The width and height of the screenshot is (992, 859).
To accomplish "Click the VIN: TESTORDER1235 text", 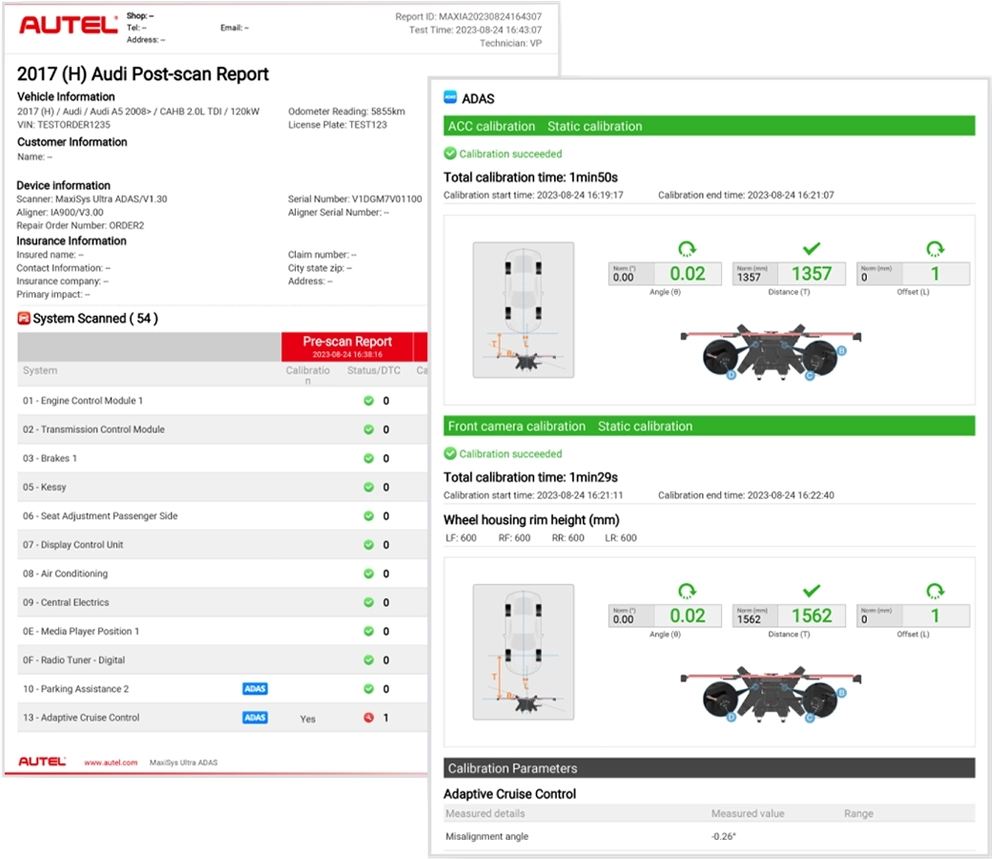I will coord(63,125).
